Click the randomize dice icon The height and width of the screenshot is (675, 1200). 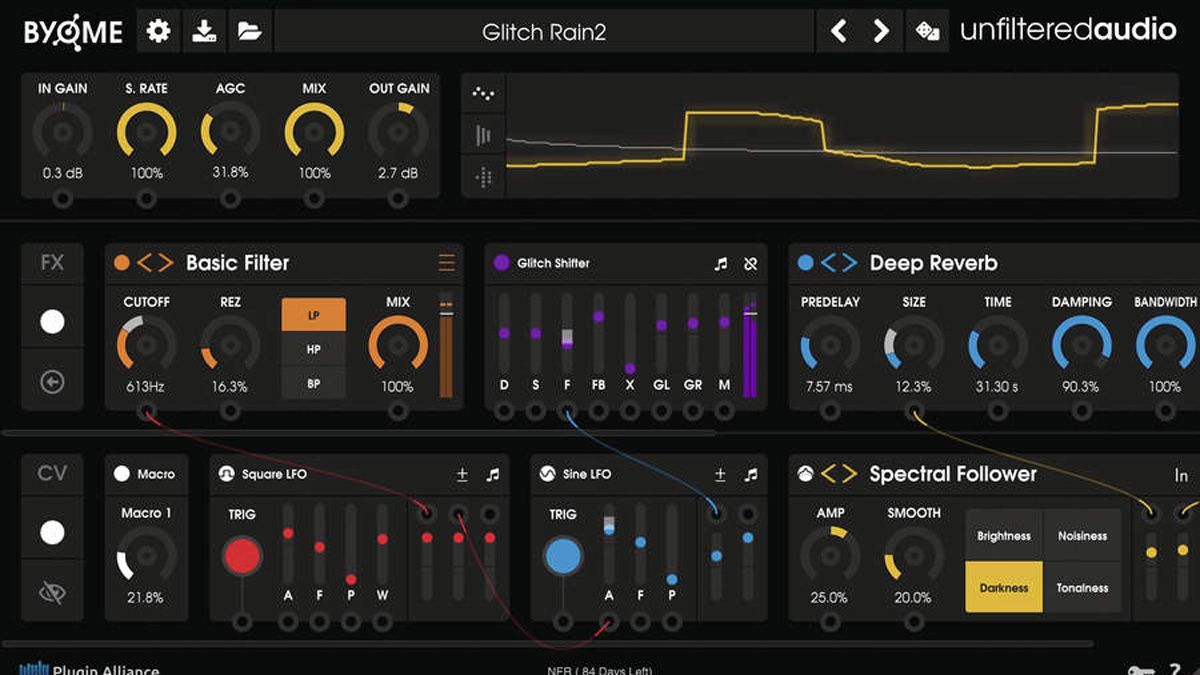pyautogui.click(x=927, y=31)
